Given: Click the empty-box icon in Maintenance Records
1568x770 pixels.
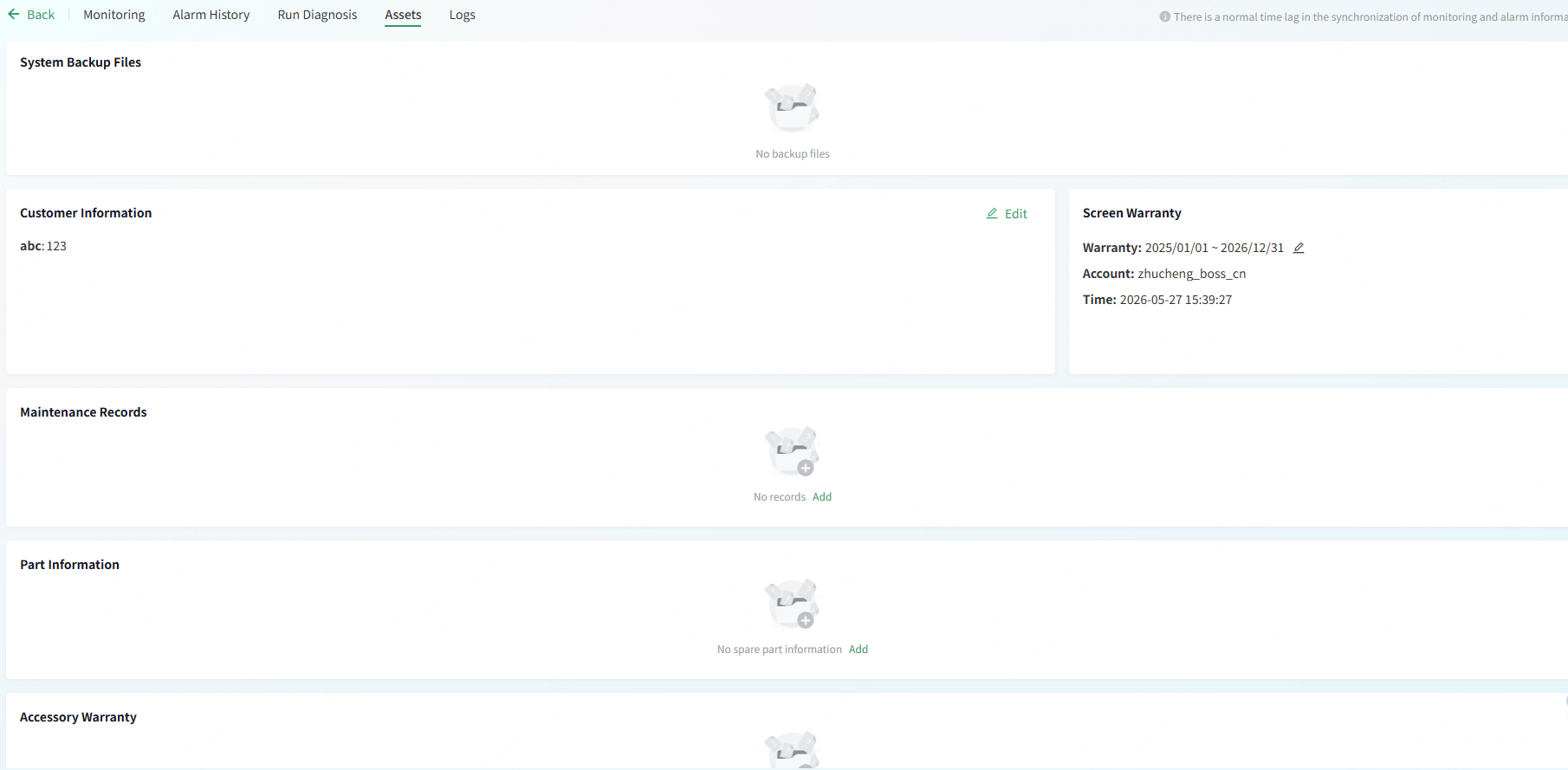Looking at the screenshot, I should tap(792, 451).
